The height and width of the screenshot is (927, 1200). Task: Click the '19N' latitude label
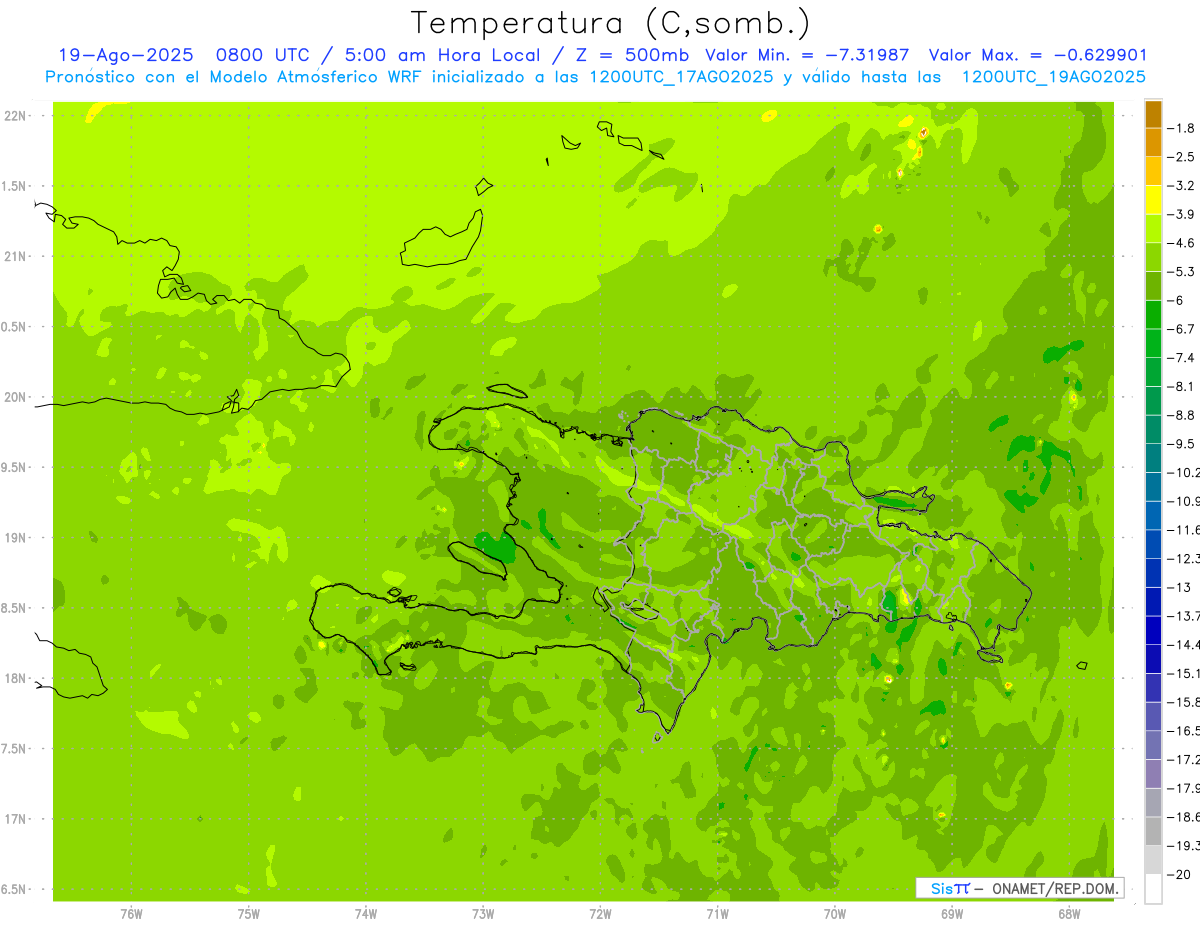click(15, 538)
